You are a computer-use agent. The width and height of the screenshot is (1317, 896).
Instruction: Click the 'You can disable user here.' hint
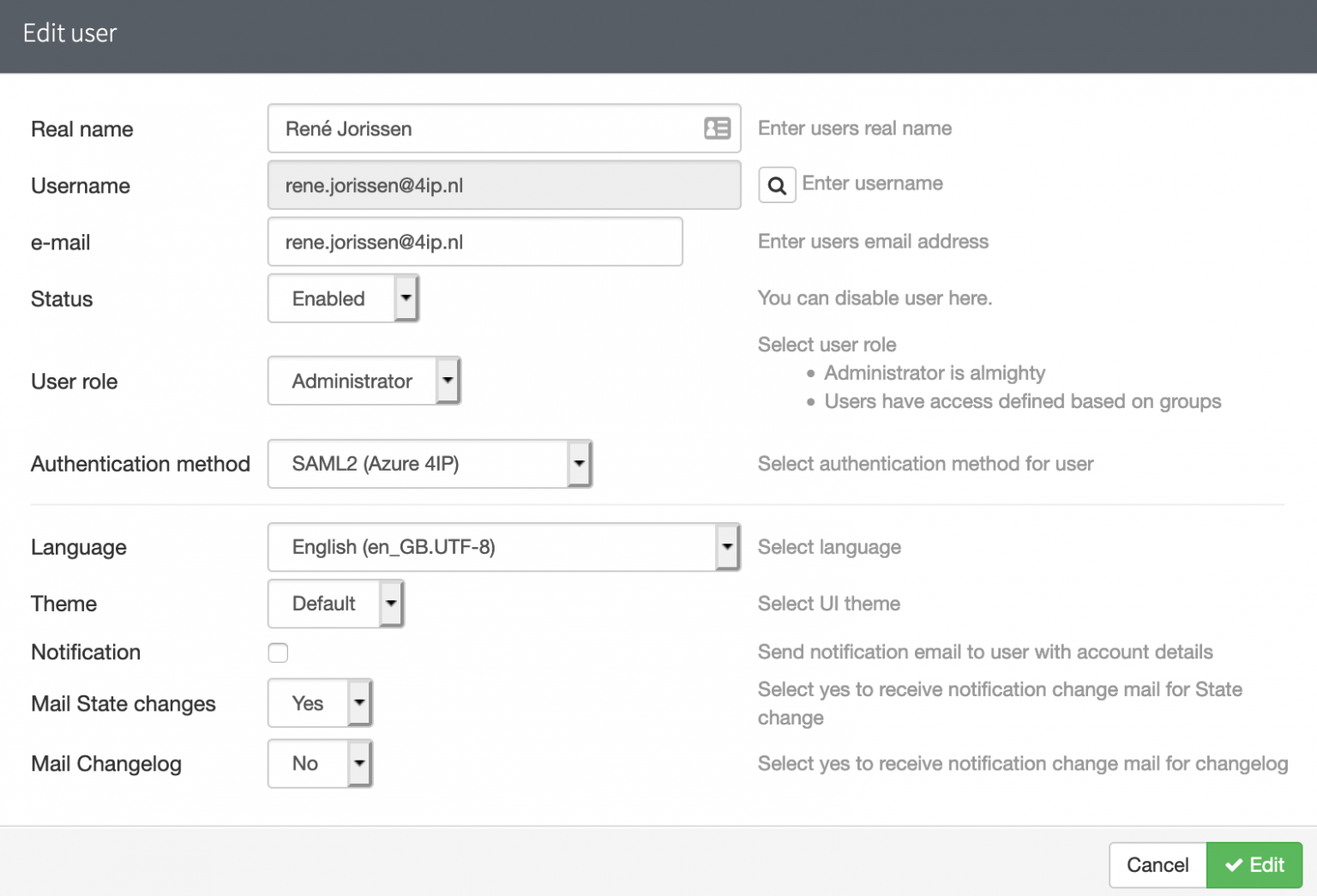coord(875,298)
